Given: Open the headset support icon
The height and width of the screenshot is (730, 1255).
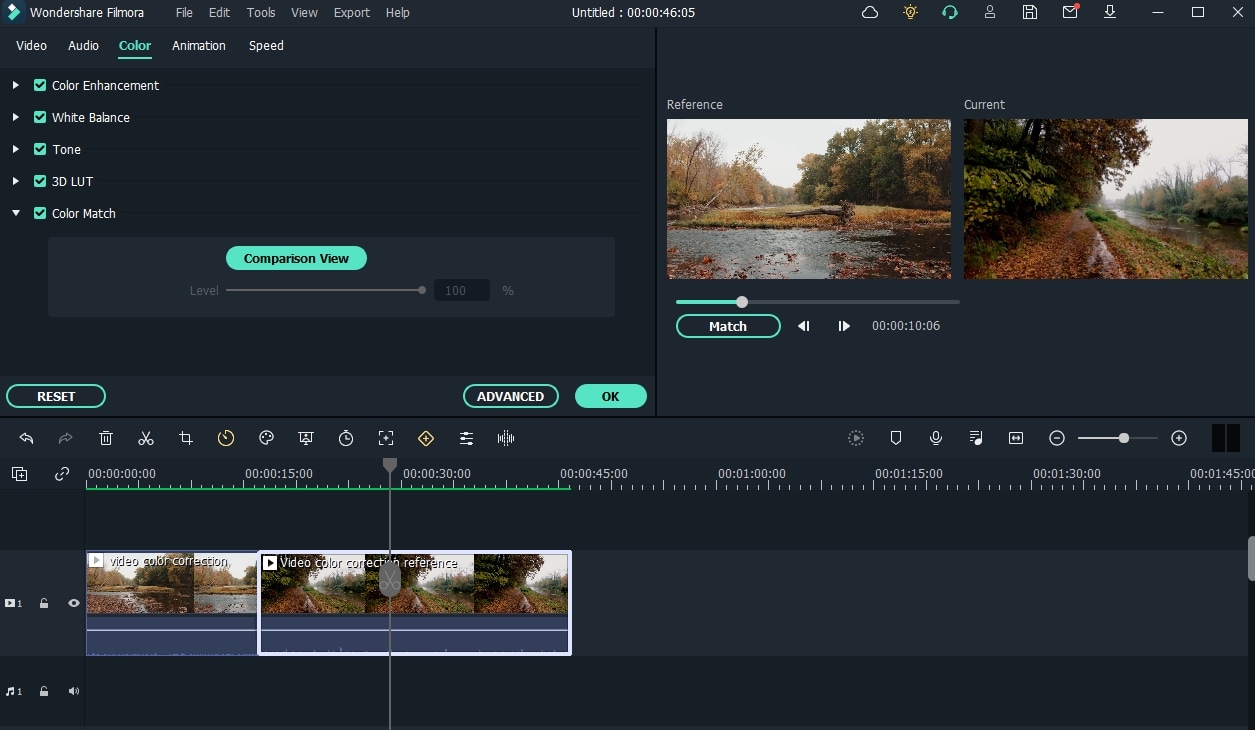Looking at the screenshot, I should pyautogui.click(x=950, y=12).
